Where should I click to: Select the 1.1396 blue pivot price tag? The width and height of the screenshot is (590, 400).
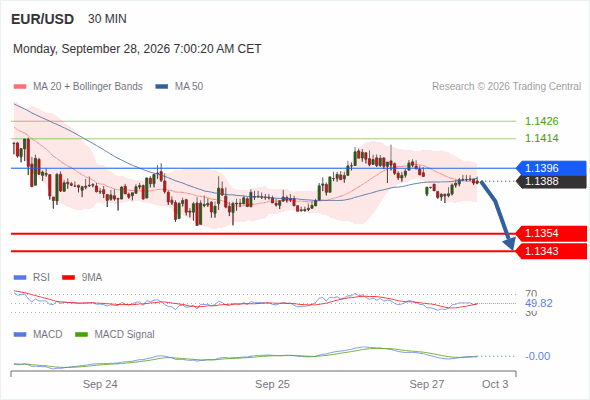click(551, 168)
